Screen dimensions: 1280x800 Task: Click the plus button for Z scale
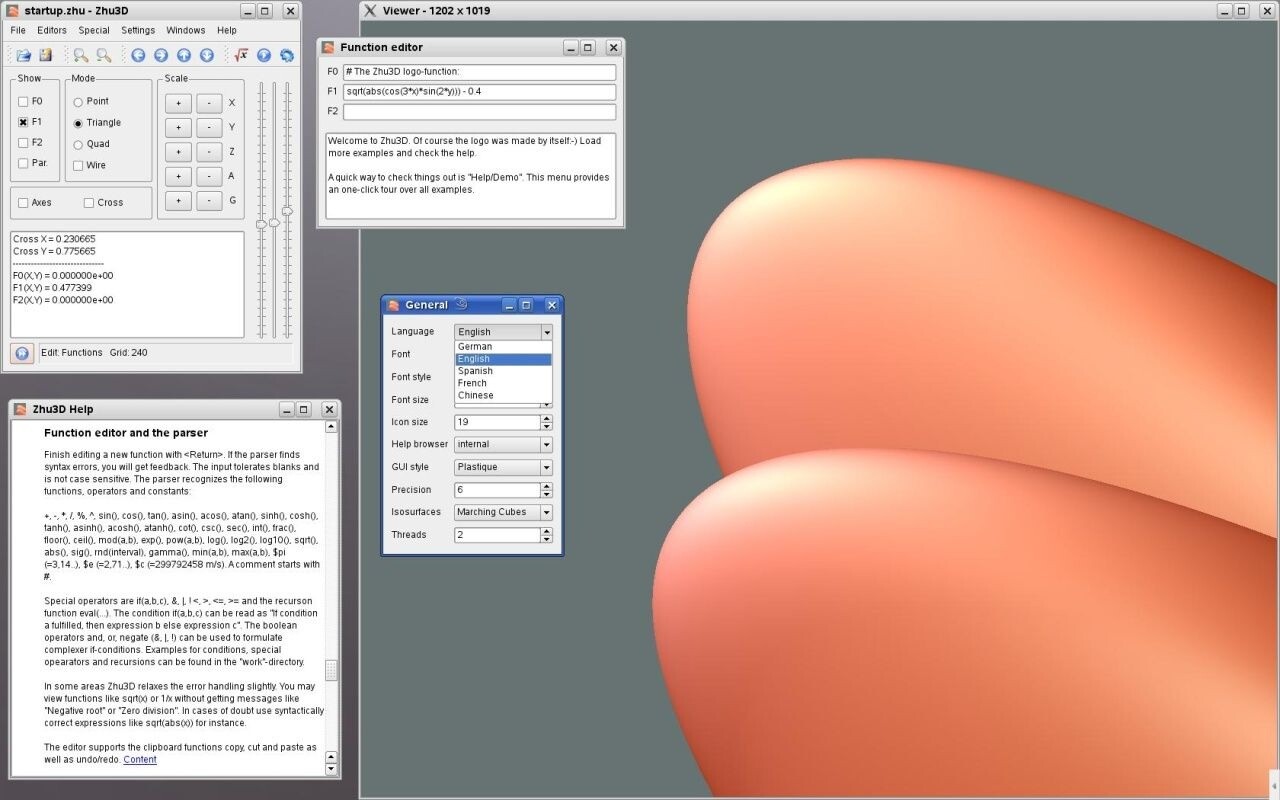click(x=178, y=152)
